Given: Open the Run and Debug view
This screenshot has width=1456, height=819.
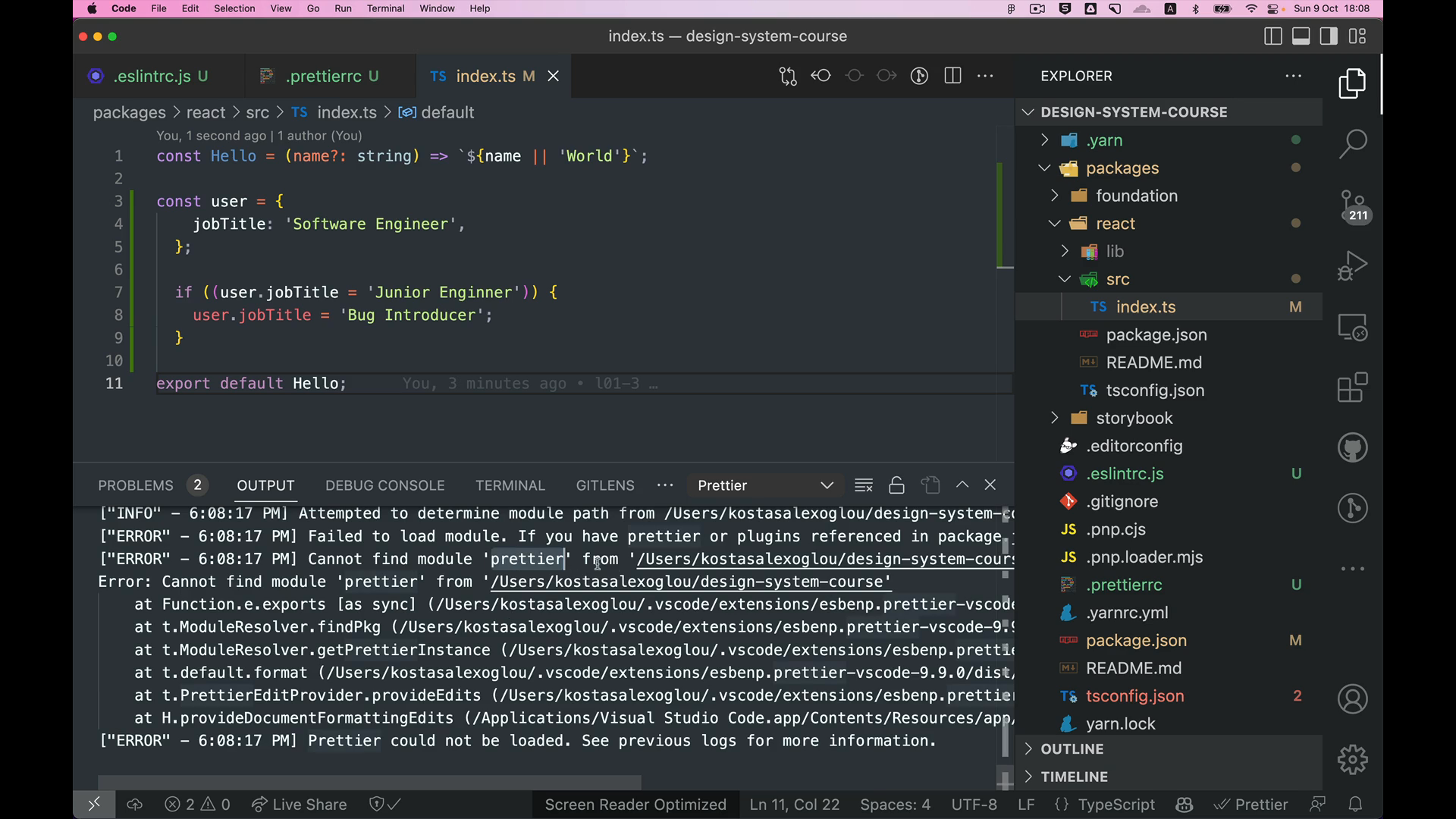Looking at the screenshot, I should [1354, 265].
